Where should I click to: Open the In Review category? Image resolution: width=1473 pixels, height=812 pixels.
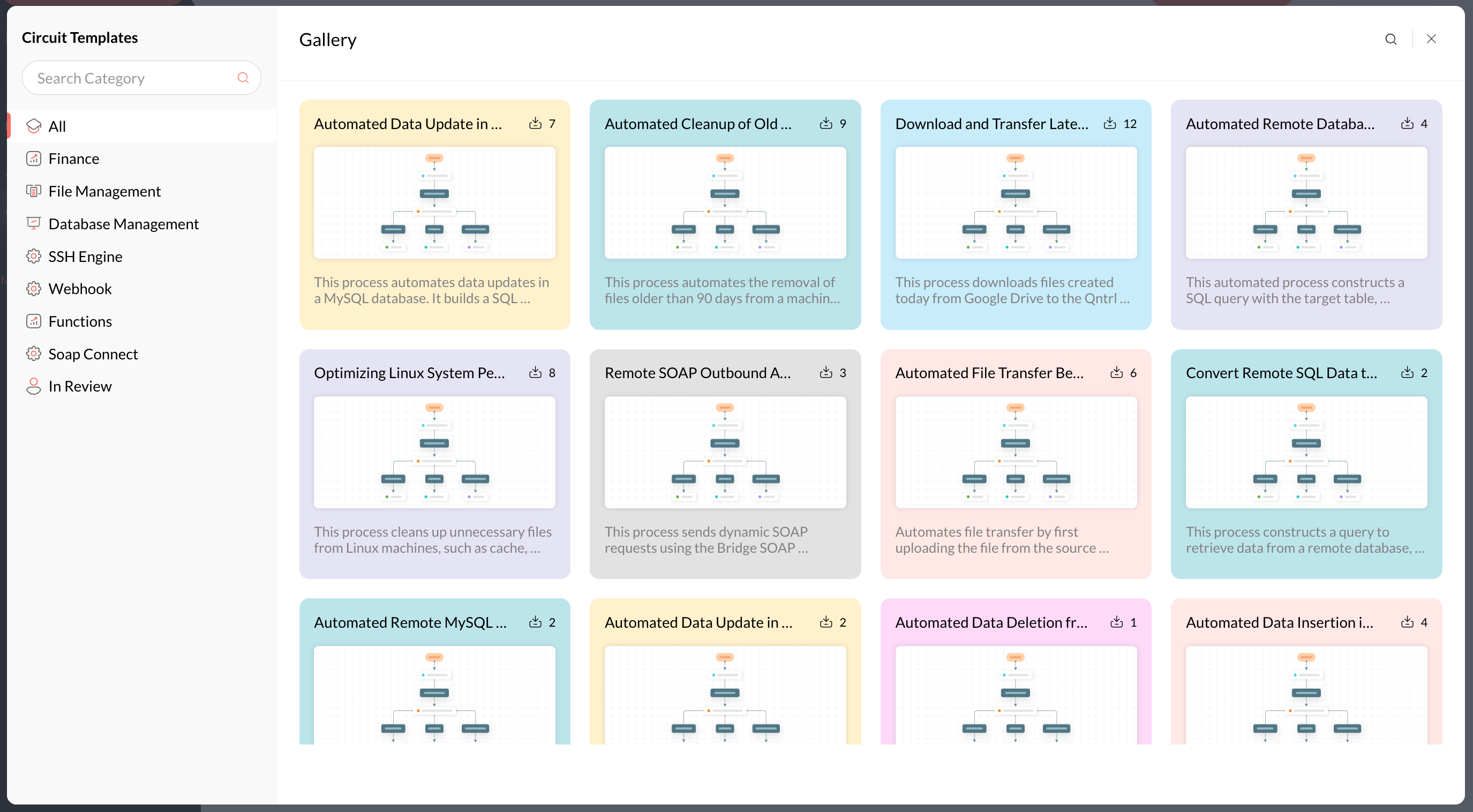click(x=80, y=387)
